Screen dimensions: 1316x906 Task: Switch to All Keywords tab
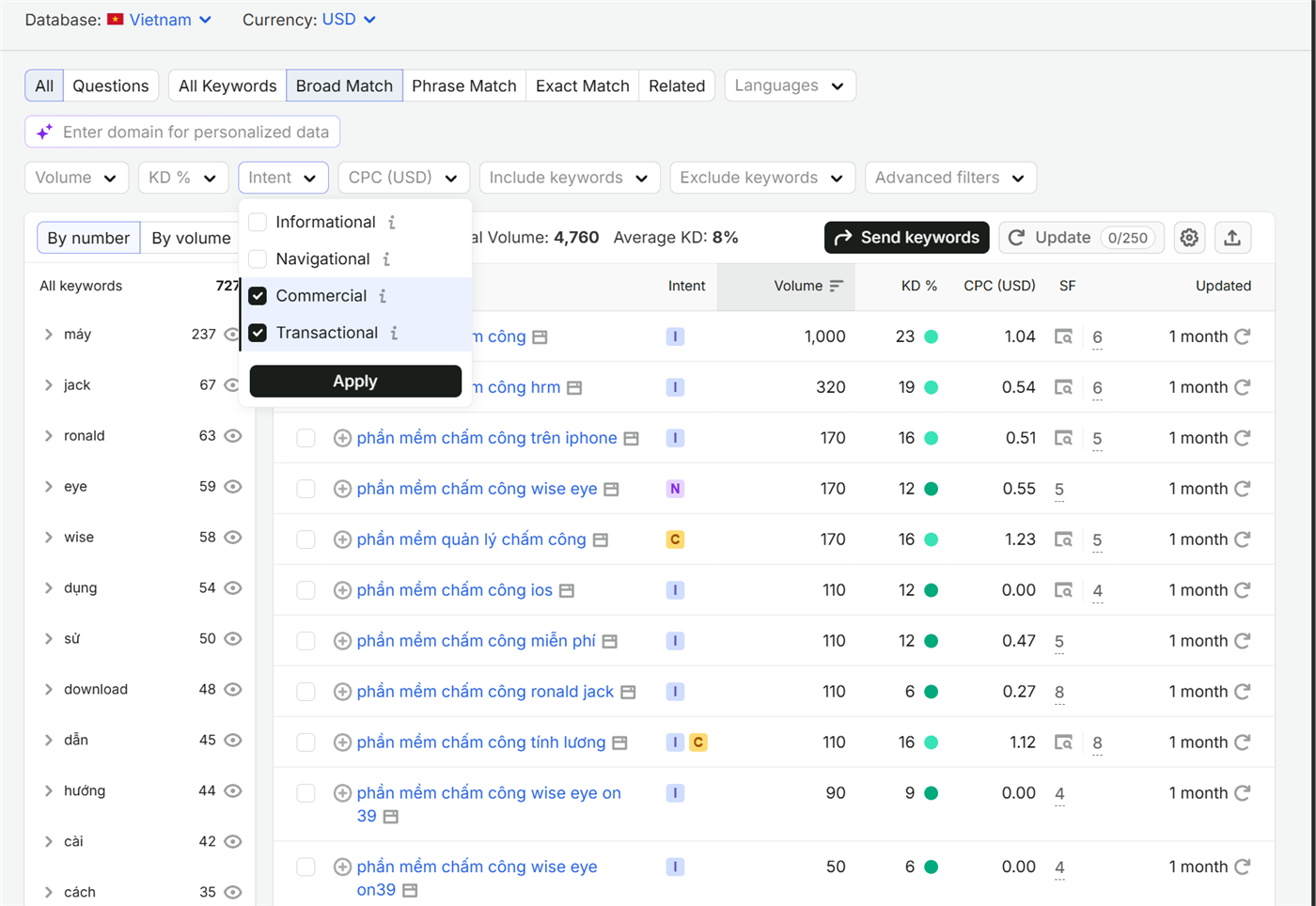pyautogui.click(x=227, y=86)
